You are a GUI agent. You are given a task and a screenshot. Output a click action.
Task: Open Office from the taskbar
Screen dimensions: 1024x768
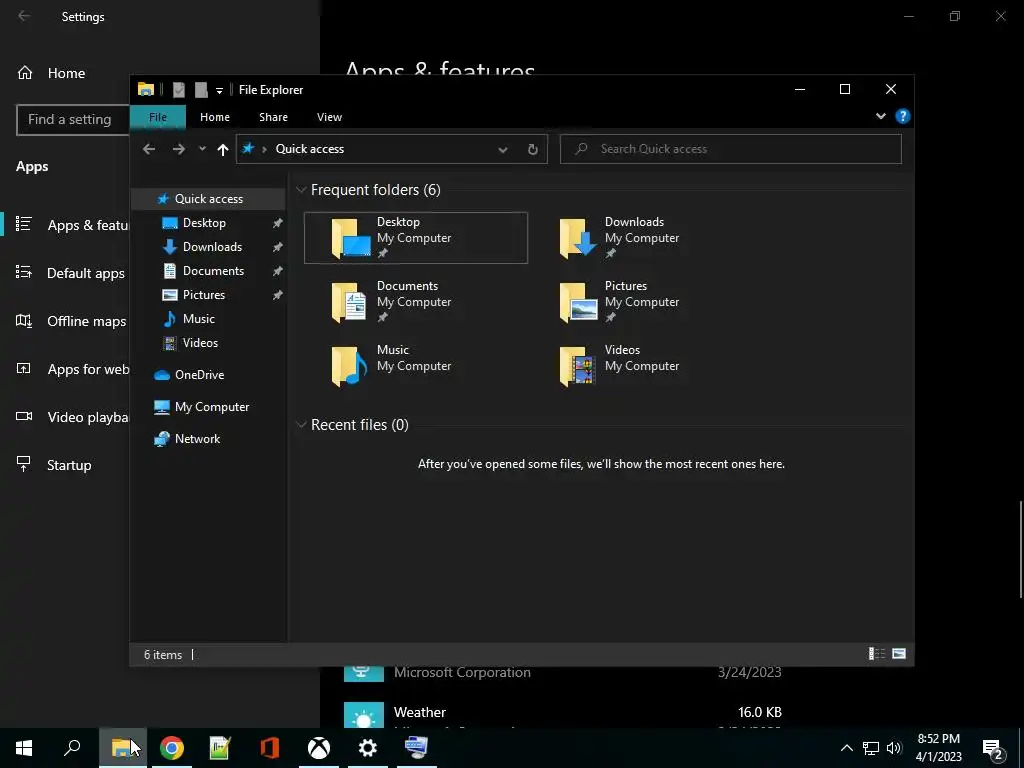pos(270,748)
